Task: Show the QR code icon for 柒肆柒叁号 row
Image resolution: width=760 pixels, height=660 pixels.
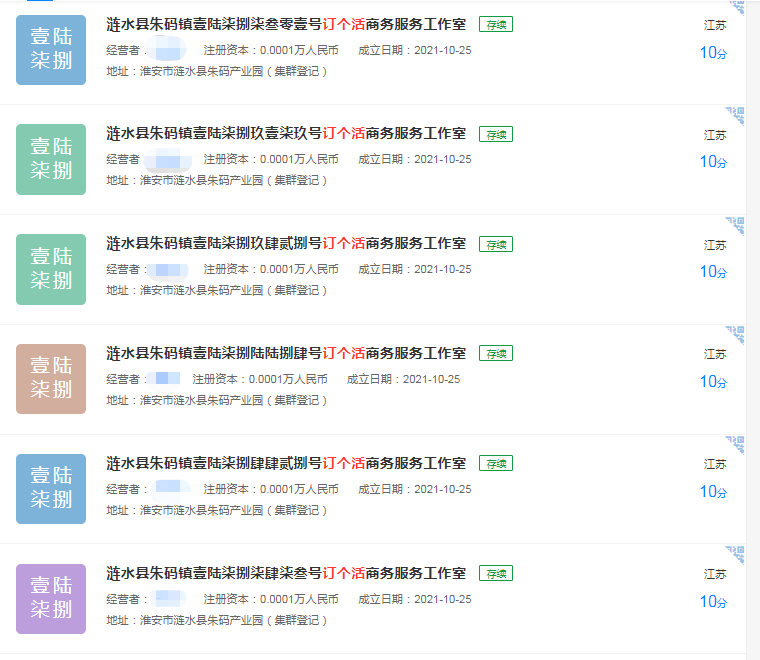Action: [x=735, y=555]
